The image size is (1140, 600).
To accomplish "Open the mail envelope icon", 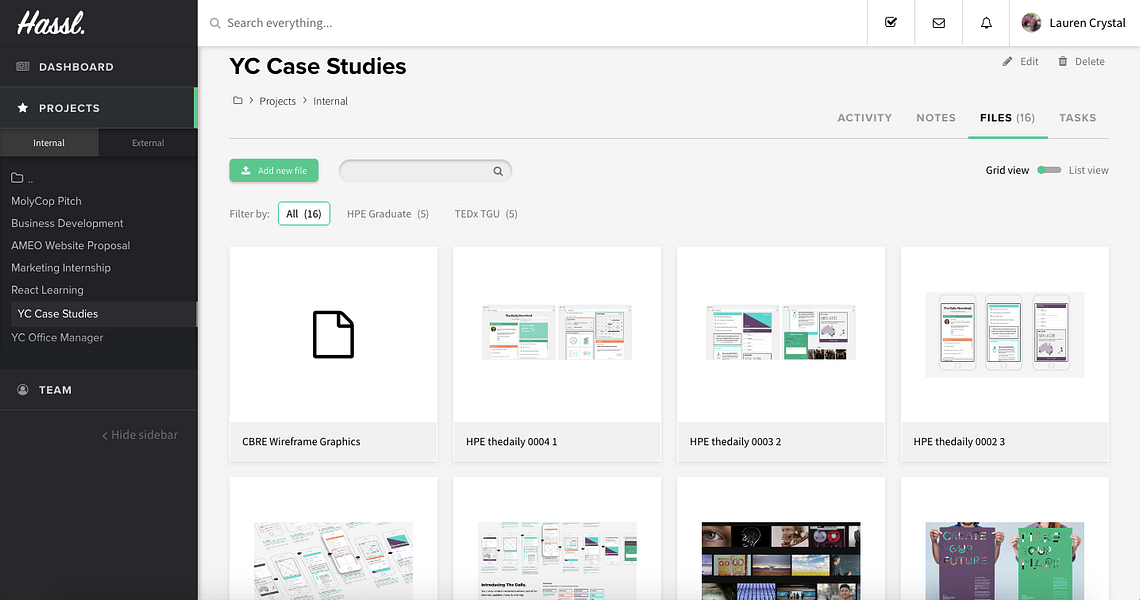I will [x=939, y=23].
